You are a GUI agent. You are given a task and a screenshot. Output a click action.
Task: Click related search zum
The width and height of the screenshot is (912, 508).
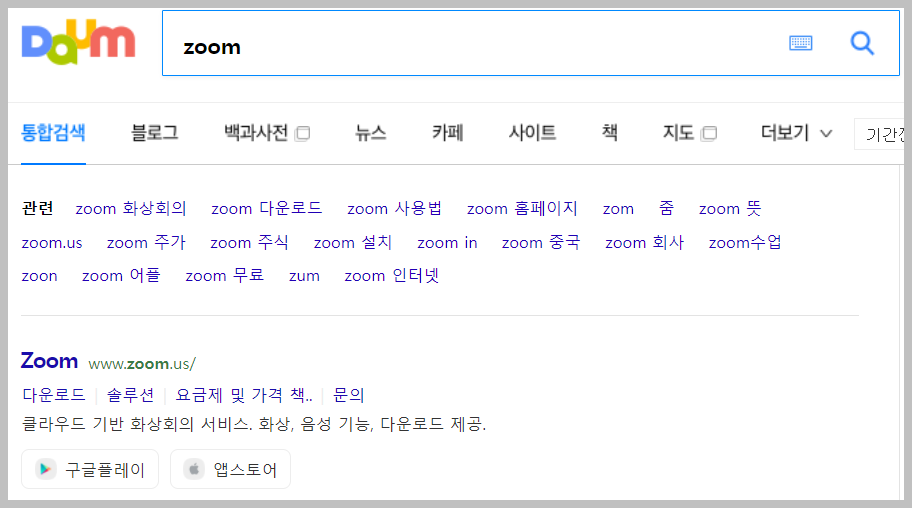click(304, 276)
